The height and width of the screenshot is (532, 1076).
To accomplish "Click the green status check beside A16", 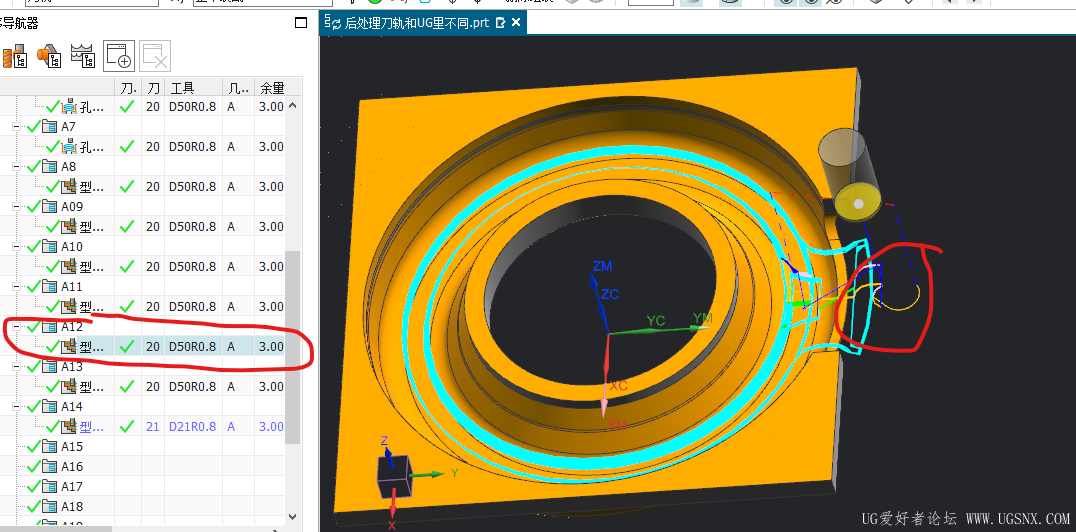I will pyautogui.click(x=33, y=467).
